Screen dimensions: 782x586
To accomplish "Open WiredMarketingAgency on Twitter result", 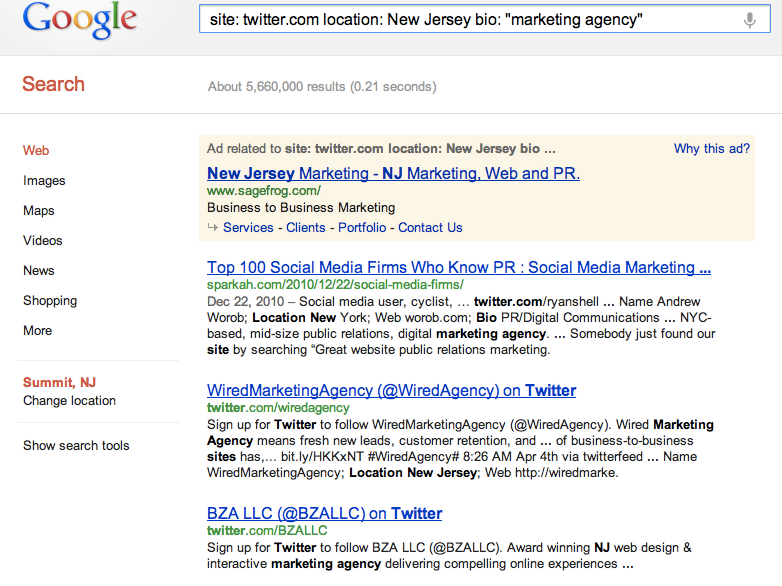I will [x=391, y=390].
